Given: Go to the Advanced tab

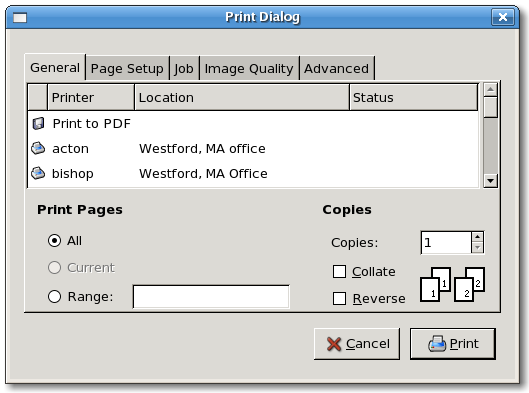Looking at the screenshot, I should coord(337,68).
